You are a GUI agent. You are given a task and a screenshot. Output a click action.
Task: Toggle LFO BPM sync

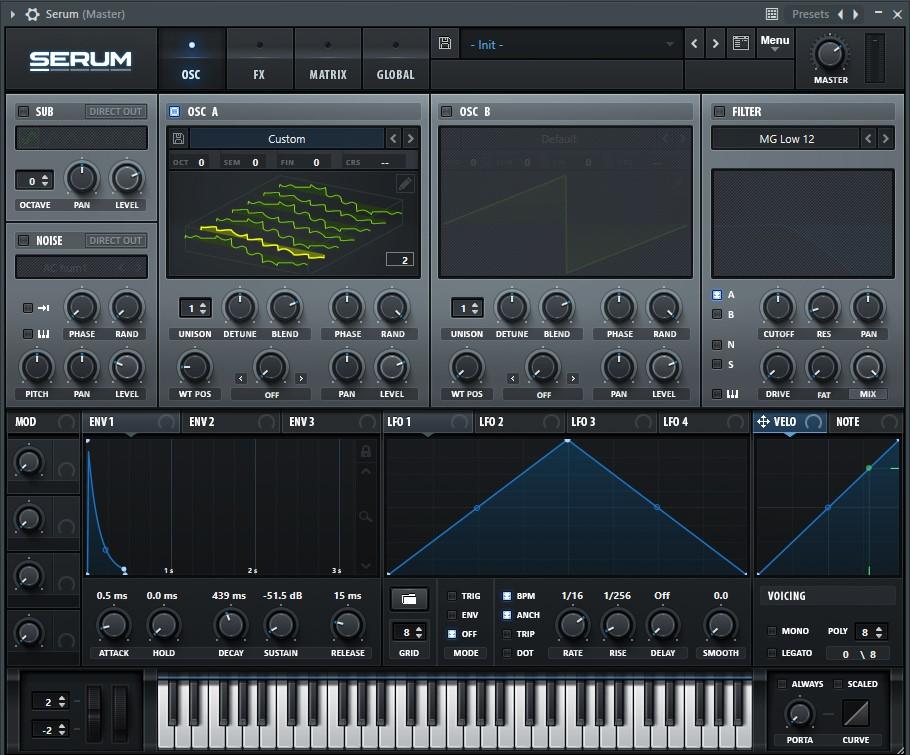507,595
